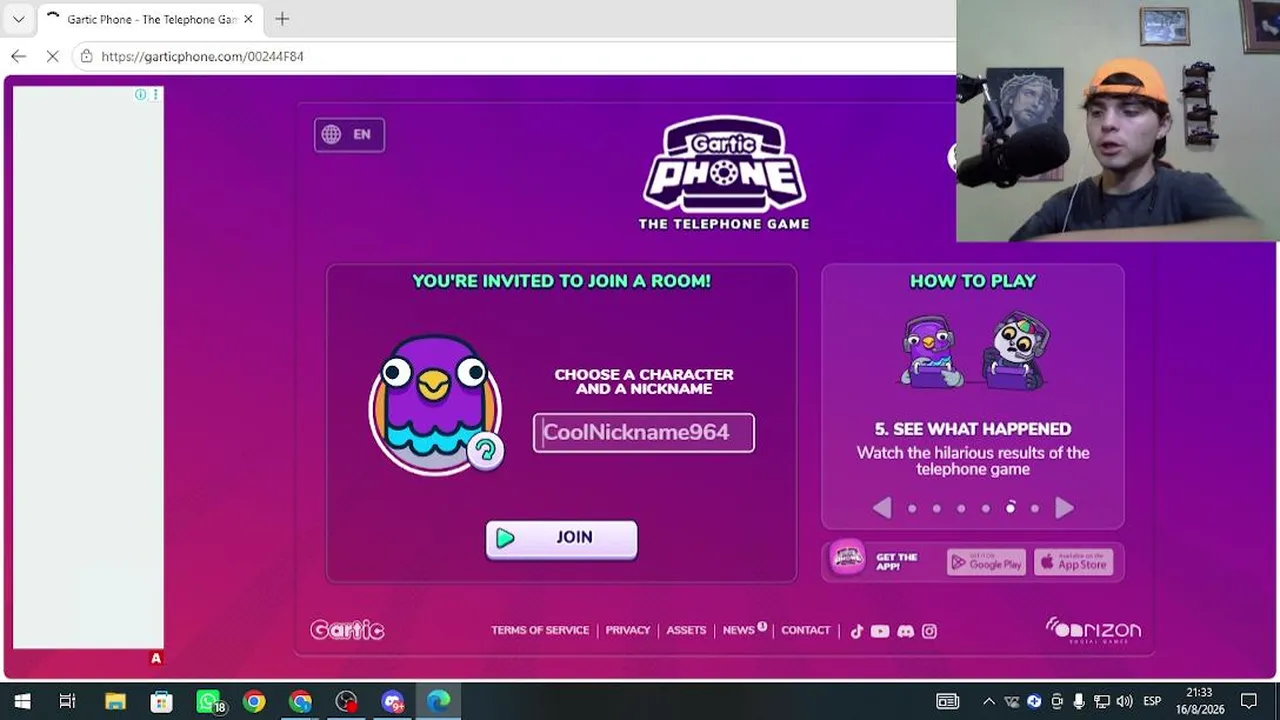Get the app on the App Store
This screenshot has height=720, width=1280.
(x=1073, y=562)
